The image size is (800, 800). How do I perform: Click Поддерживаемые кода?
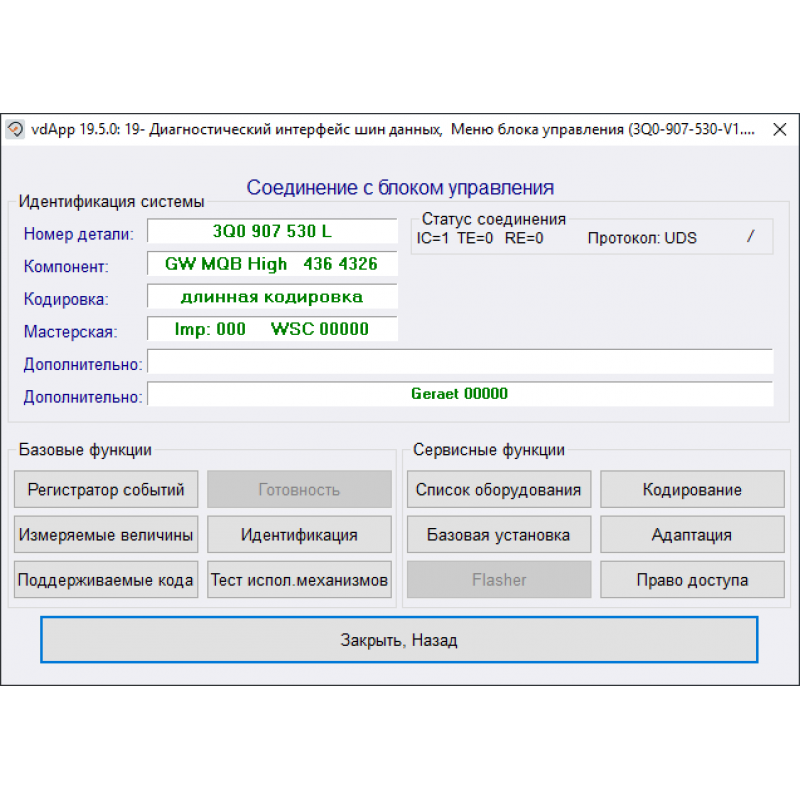[105, 579]
